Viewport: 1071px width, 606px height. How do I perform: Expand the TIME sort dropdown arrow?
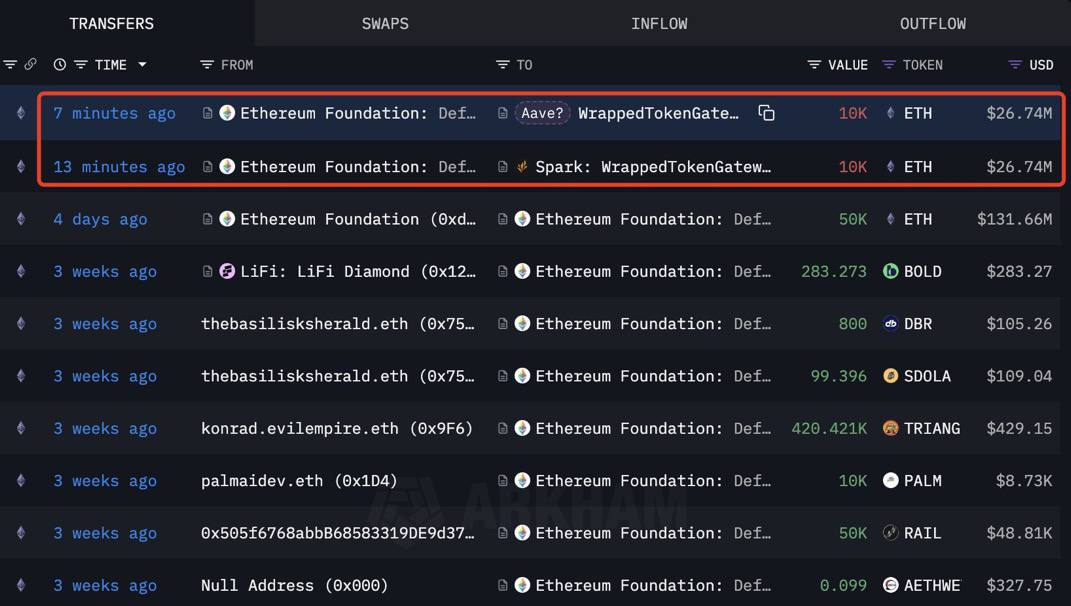[x=142, y=65]
